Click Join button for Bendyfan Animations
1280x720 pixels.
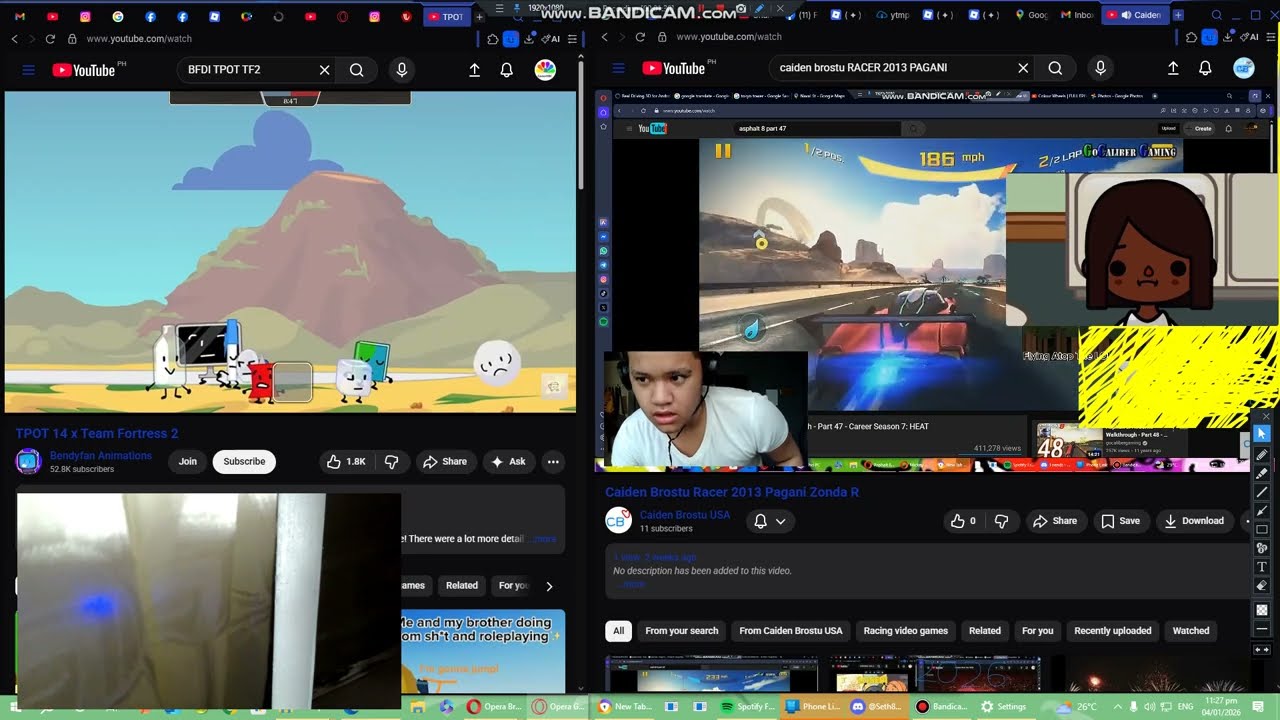pyautogui.click(x=188, y=462)
